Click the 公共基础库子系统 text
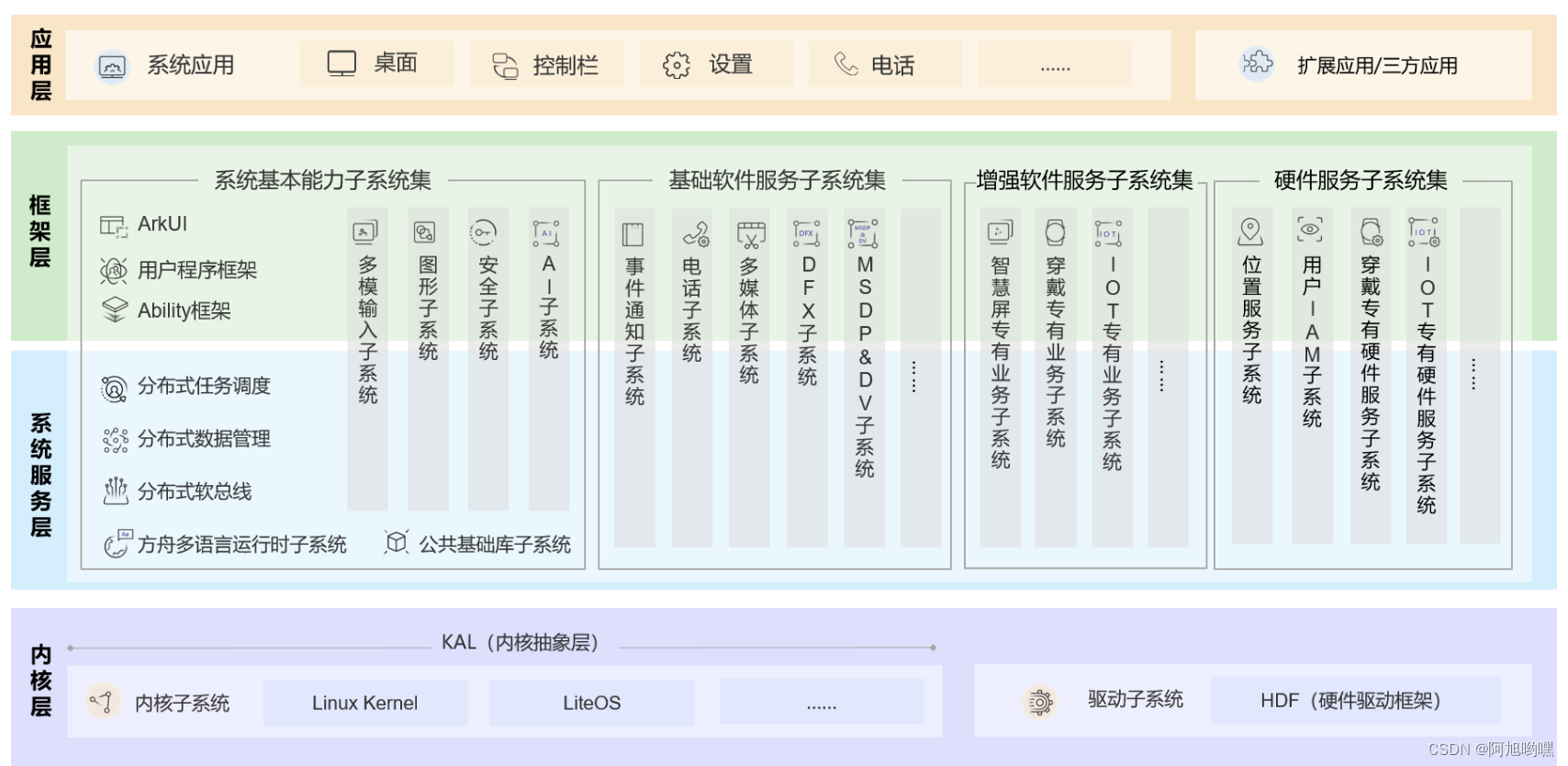 495,545
